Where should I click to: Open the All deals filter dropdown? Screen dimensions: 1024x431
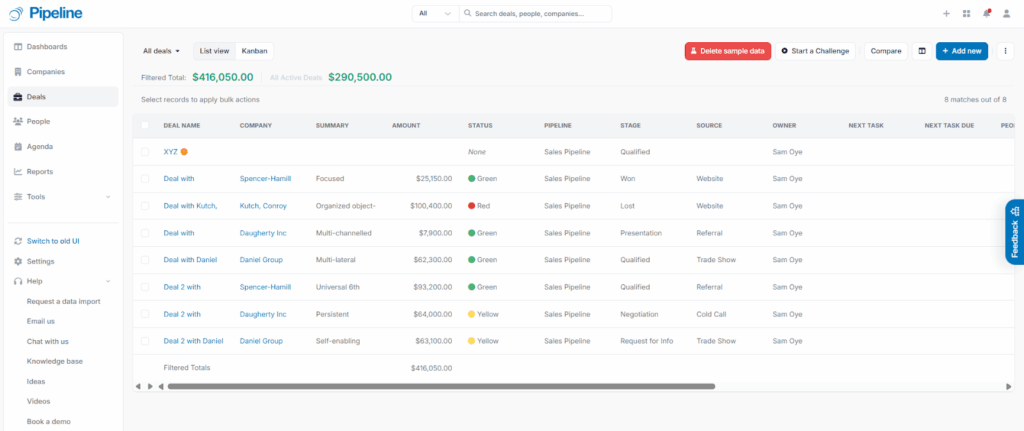[161, 51]
